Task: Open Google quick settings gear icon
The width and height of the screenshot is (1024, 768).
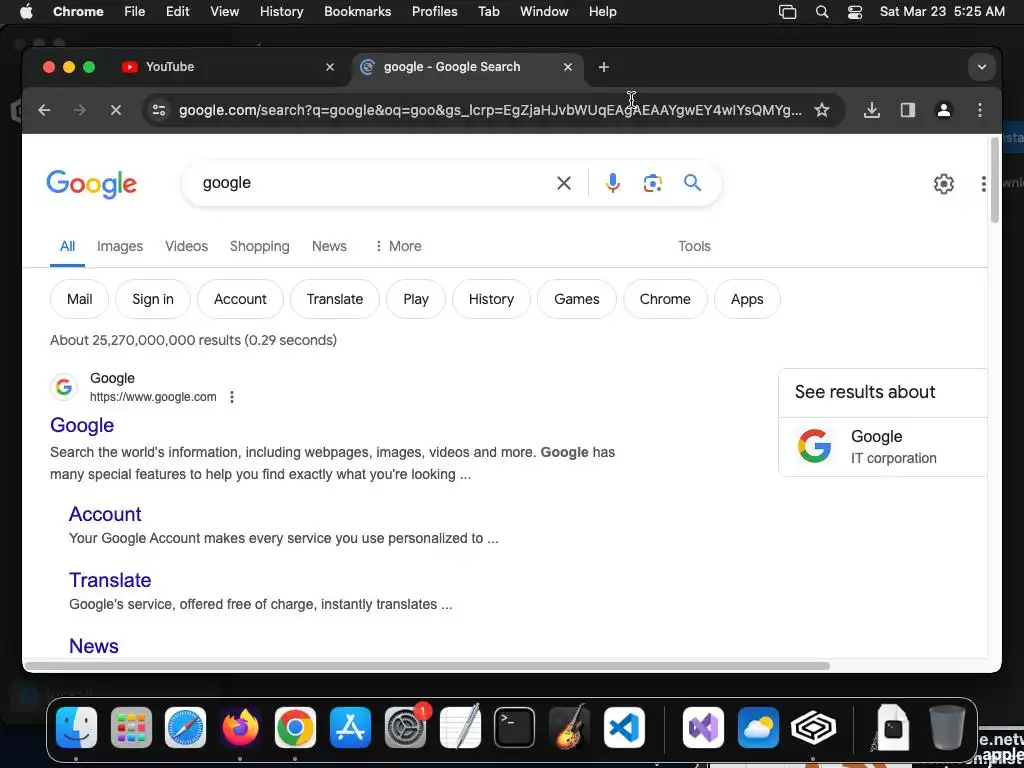Action: pos(944,184)
